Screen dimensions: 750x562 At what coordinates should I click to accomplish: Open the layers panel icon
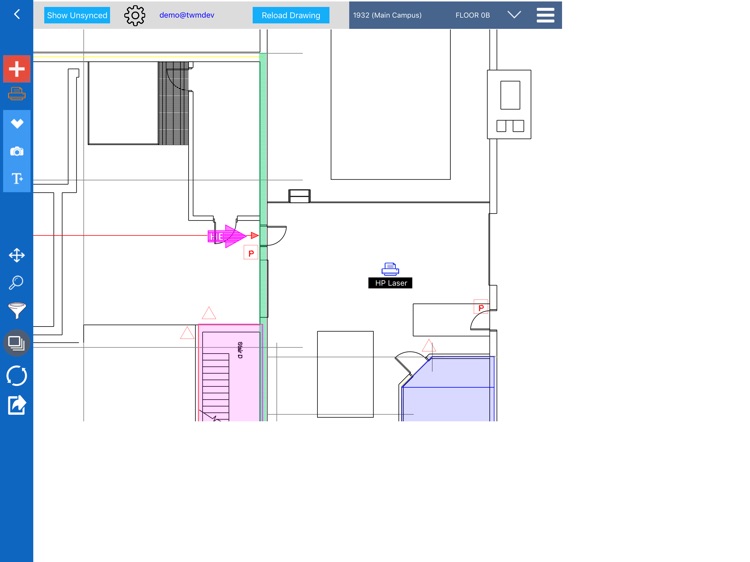(x=17, y=343)
